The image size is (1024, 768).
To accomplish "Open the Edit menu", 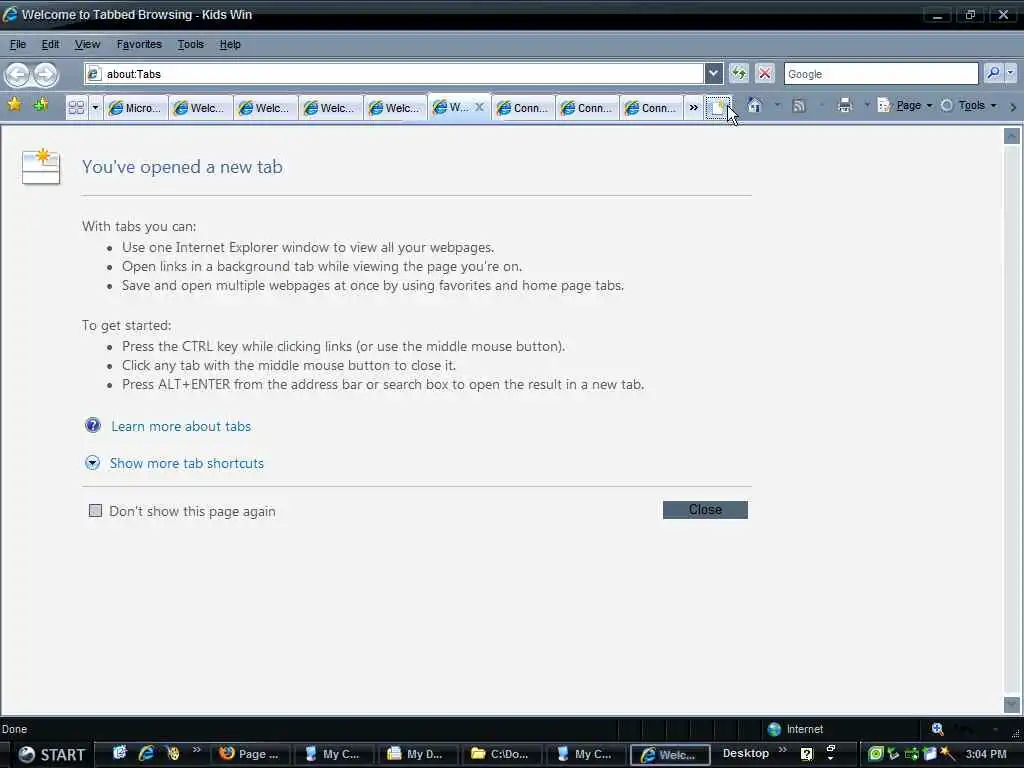I will [50, 44].
